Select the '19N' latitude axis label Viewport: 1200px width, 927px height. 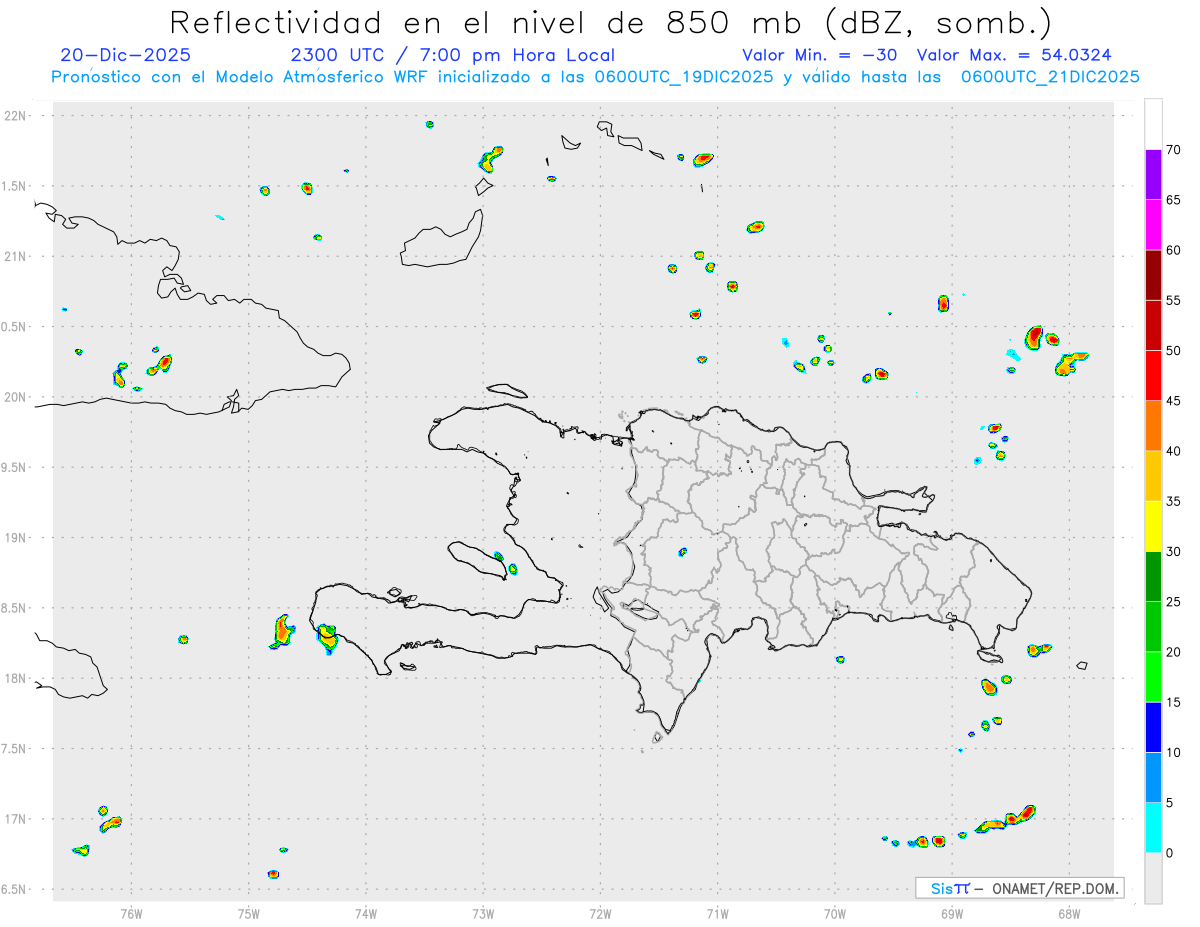[x=14, y=538]
